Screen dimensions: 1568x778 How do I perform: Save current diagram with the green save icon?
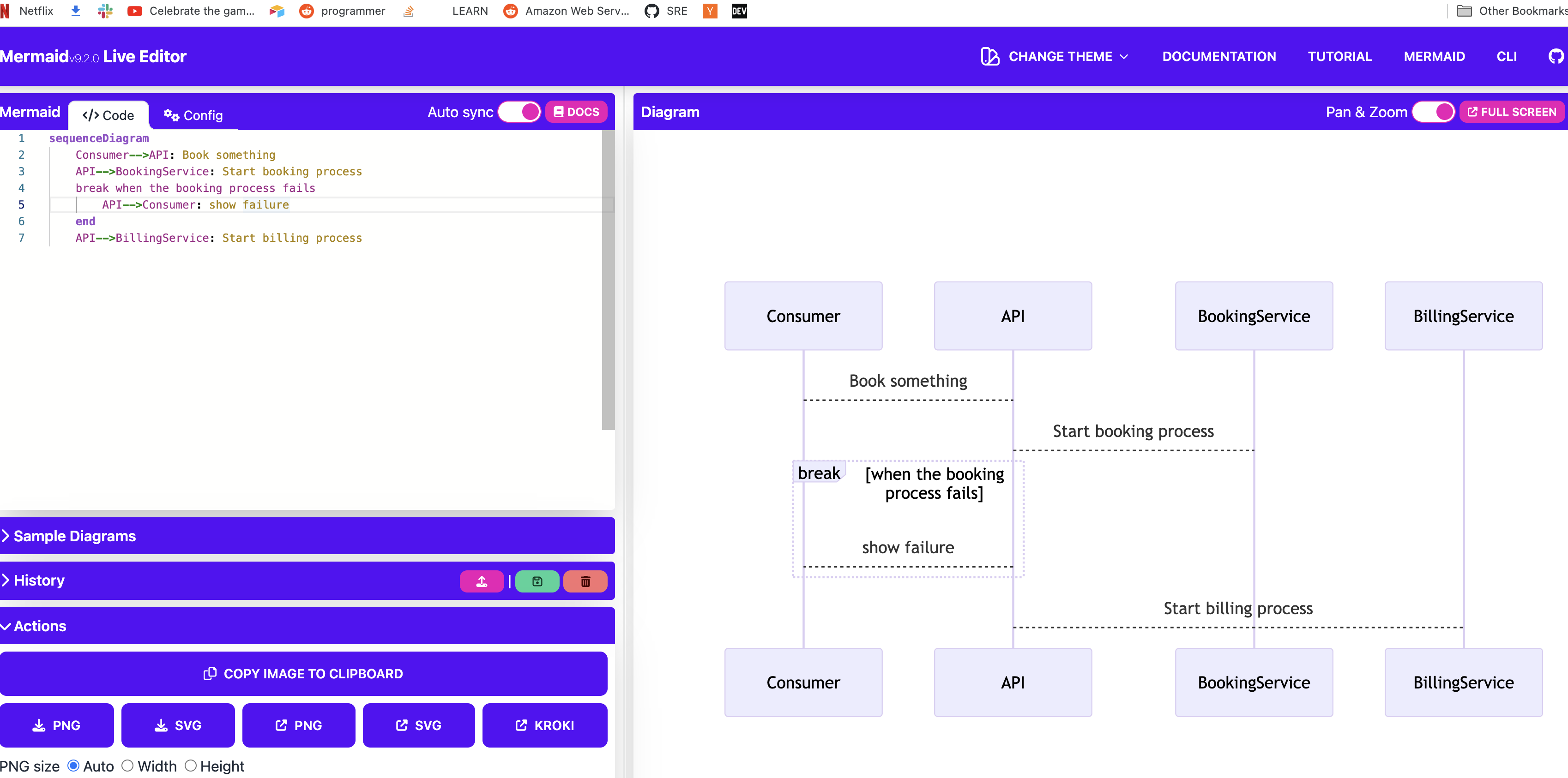point(536,581)
